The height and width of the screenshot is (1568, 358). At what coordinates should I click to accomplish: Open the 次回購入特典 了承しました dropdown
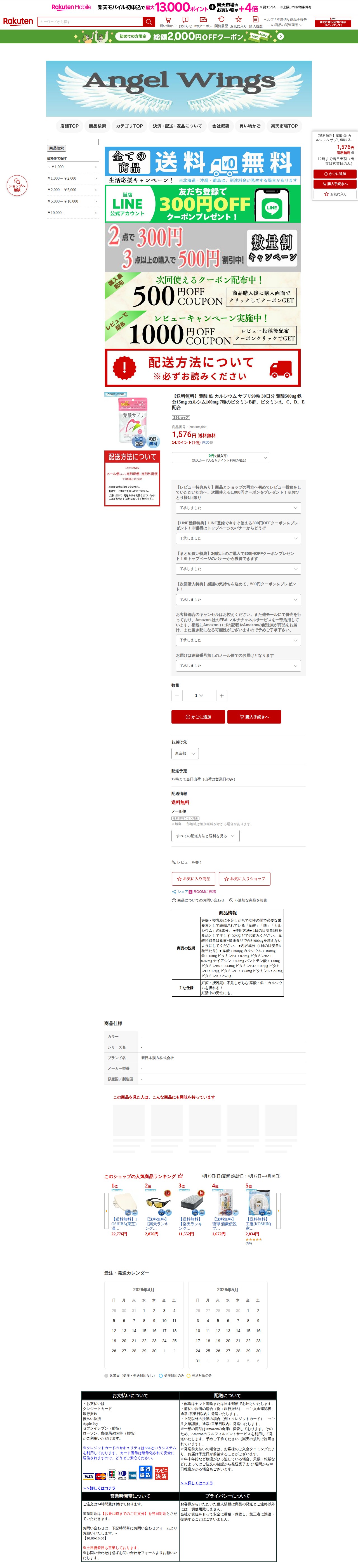coord(238,600)
